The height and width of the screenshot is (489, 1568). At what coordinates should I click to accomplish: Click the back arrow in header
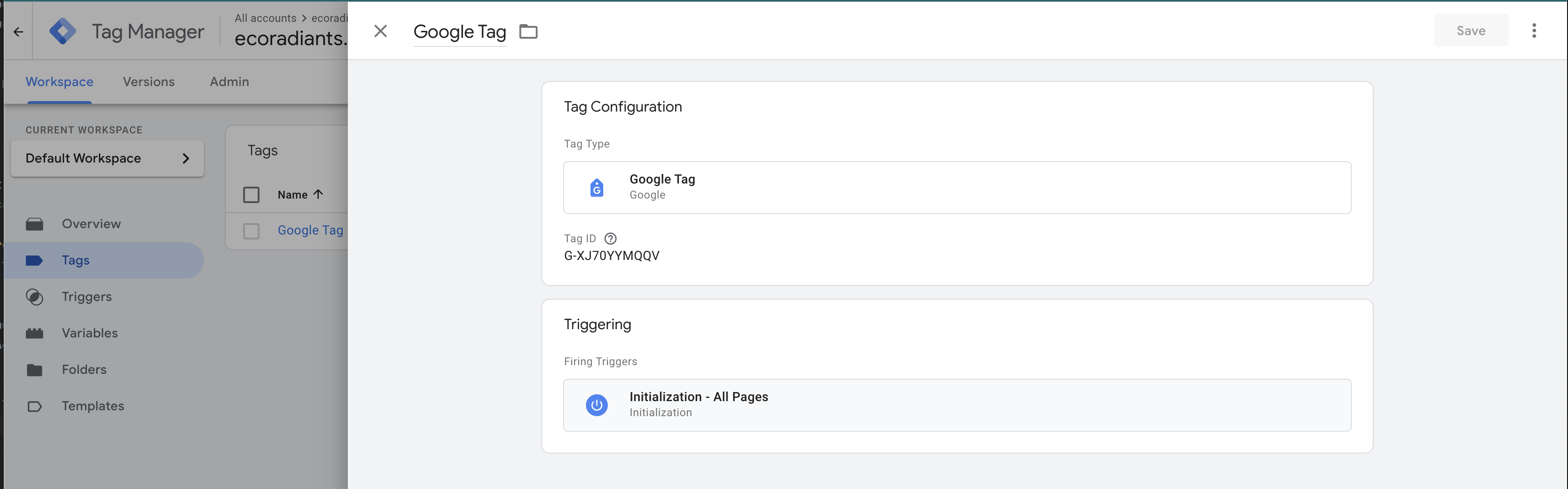pos(18,32)
